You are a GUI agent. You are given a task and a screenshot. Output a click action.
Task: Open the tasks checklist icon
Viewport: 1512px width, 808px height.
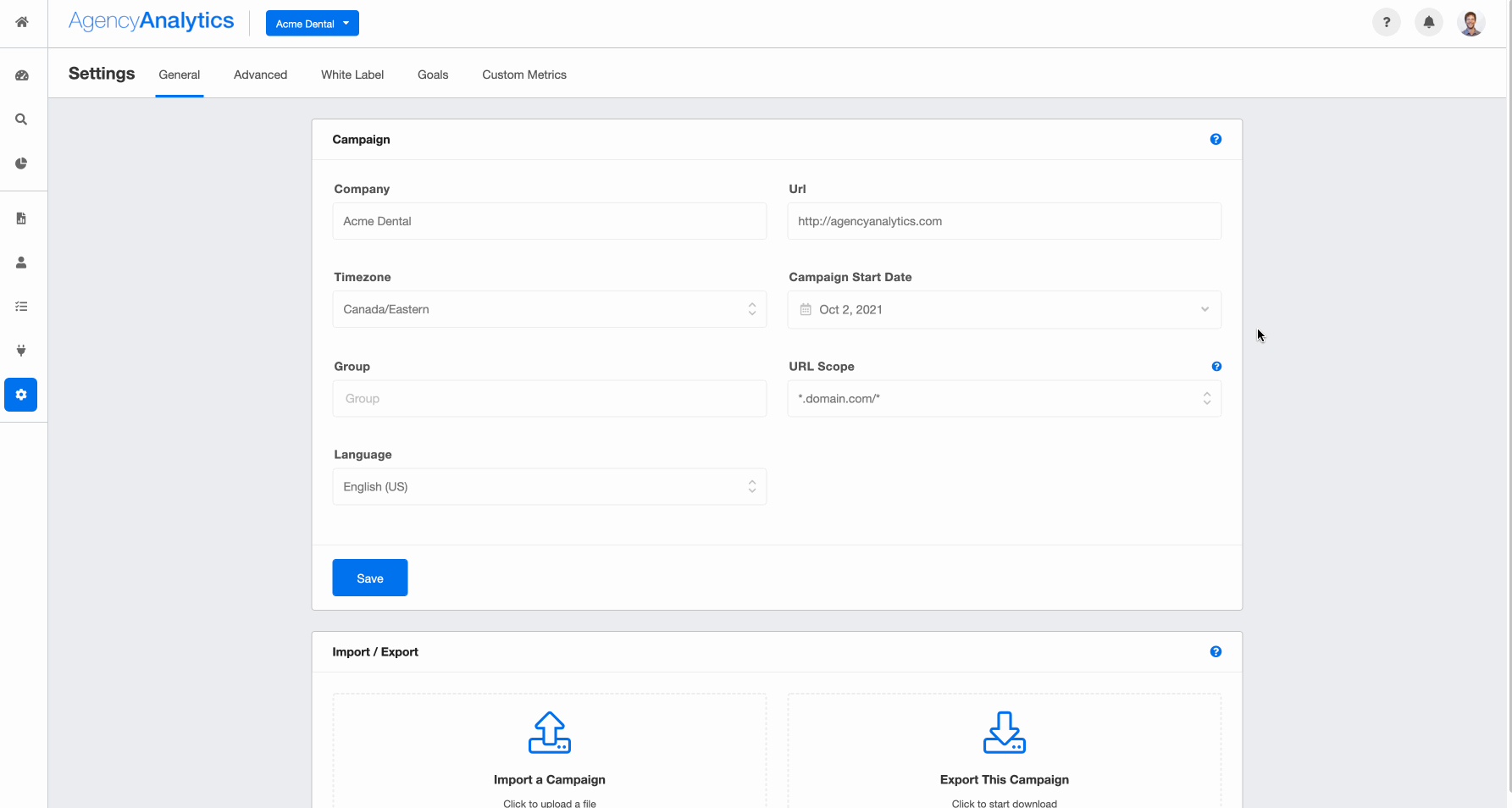point(22,307)
